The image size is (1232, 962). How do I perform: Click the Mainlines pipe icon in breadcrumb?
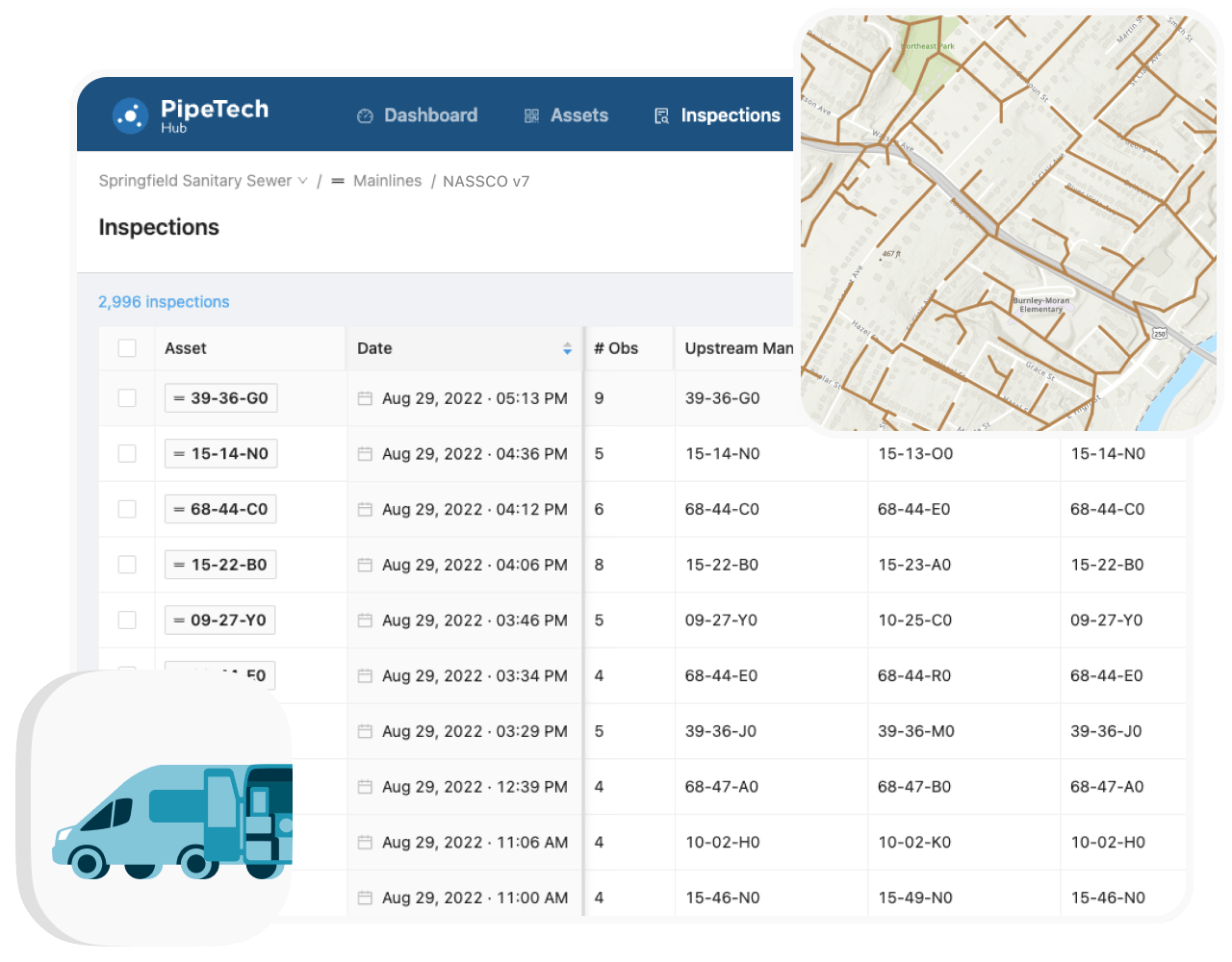click(x=338, y=181)
